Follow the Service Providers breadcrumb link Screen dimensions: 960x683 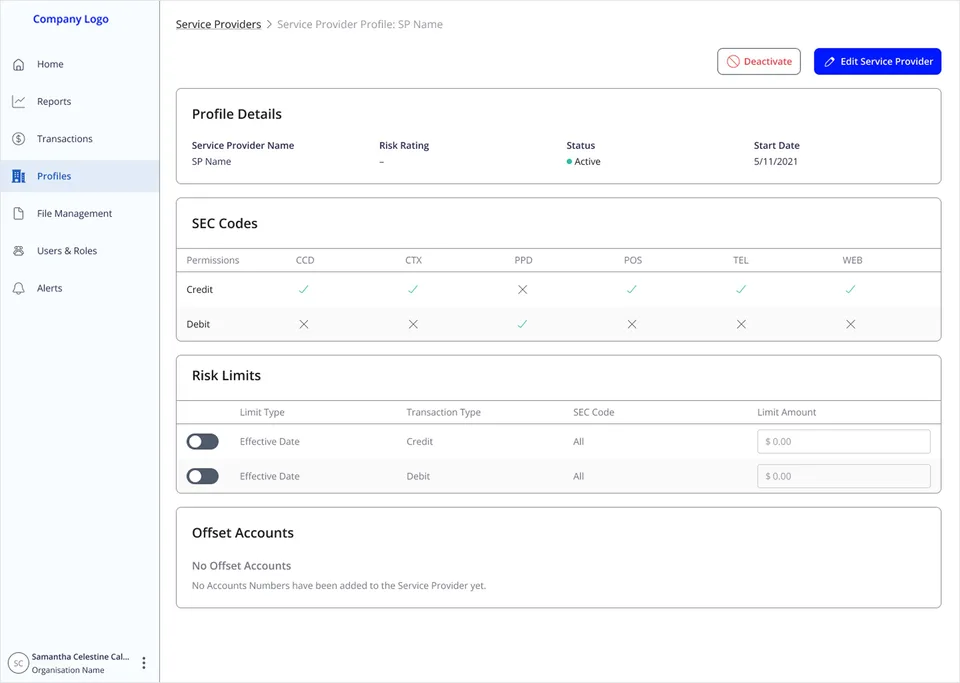(219, 24)
